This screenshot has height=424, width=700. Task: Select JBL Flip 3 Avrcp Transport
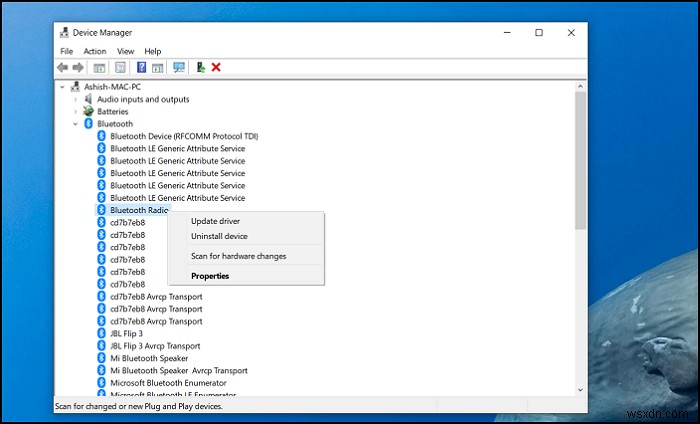coord(155,346)
